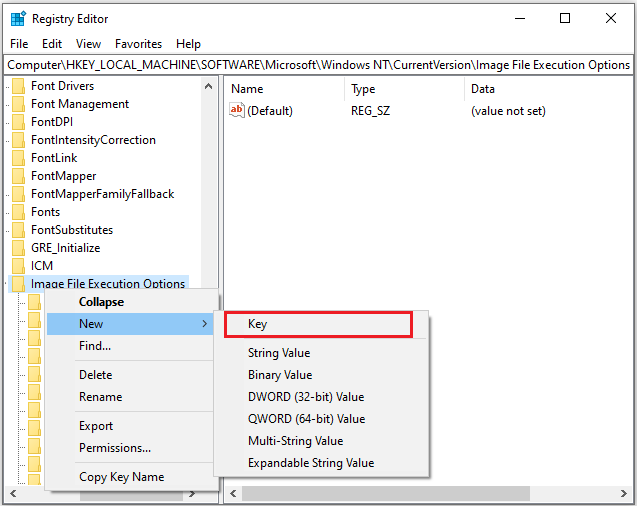Click the New submenu arrow
The width and height of the screenshot is (637, 506).
pos(204,324)
